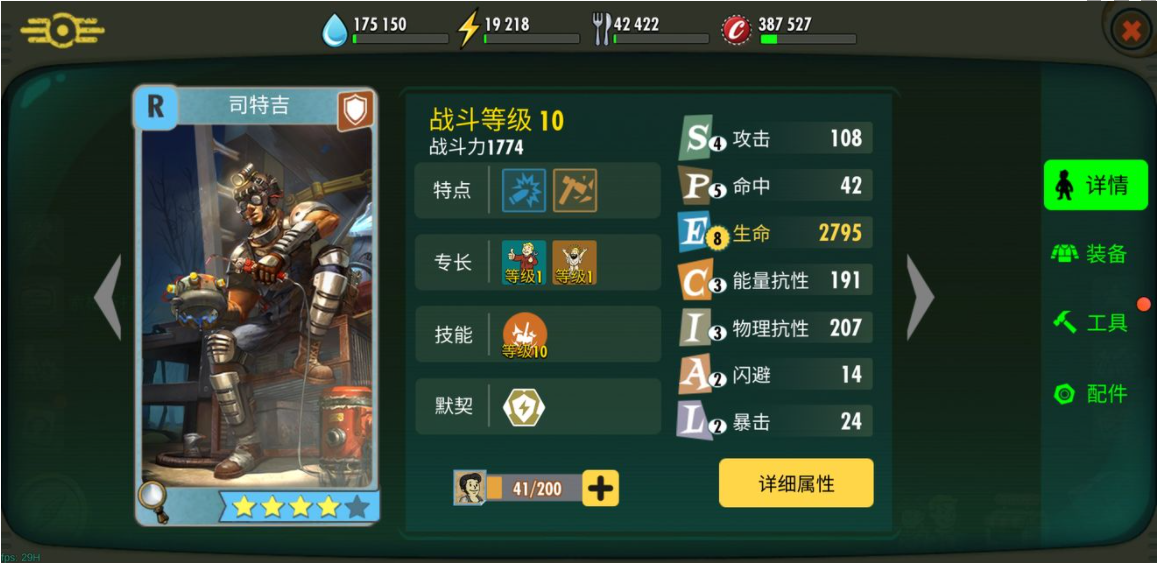Click the 详细属性 button
Screen dimensions: 1157x563
pos(796,483)
